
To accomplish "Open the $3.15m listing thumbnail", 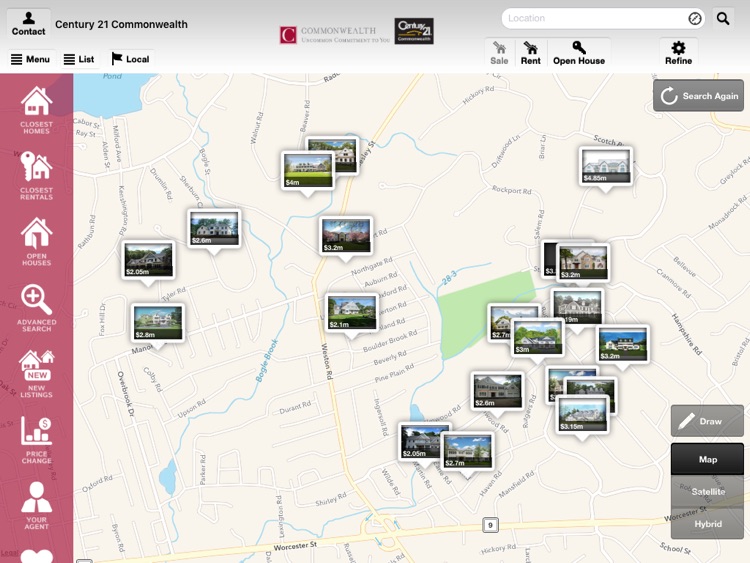I will coord(583,415).
